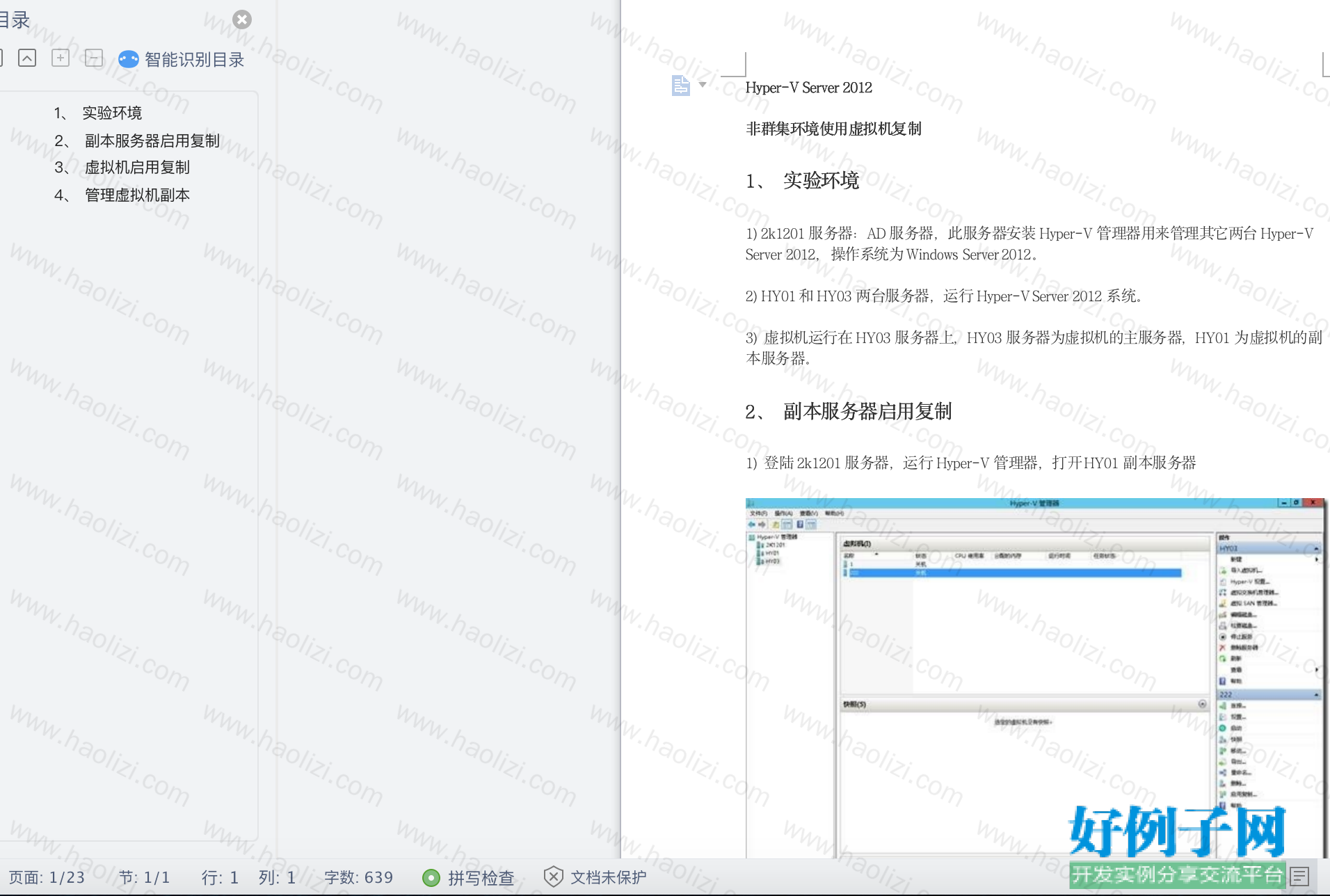Screen dimensions: 1330x896
Task: Go to outline entry 2、副本服务器启用复制
Action: (x=137, y=141)
